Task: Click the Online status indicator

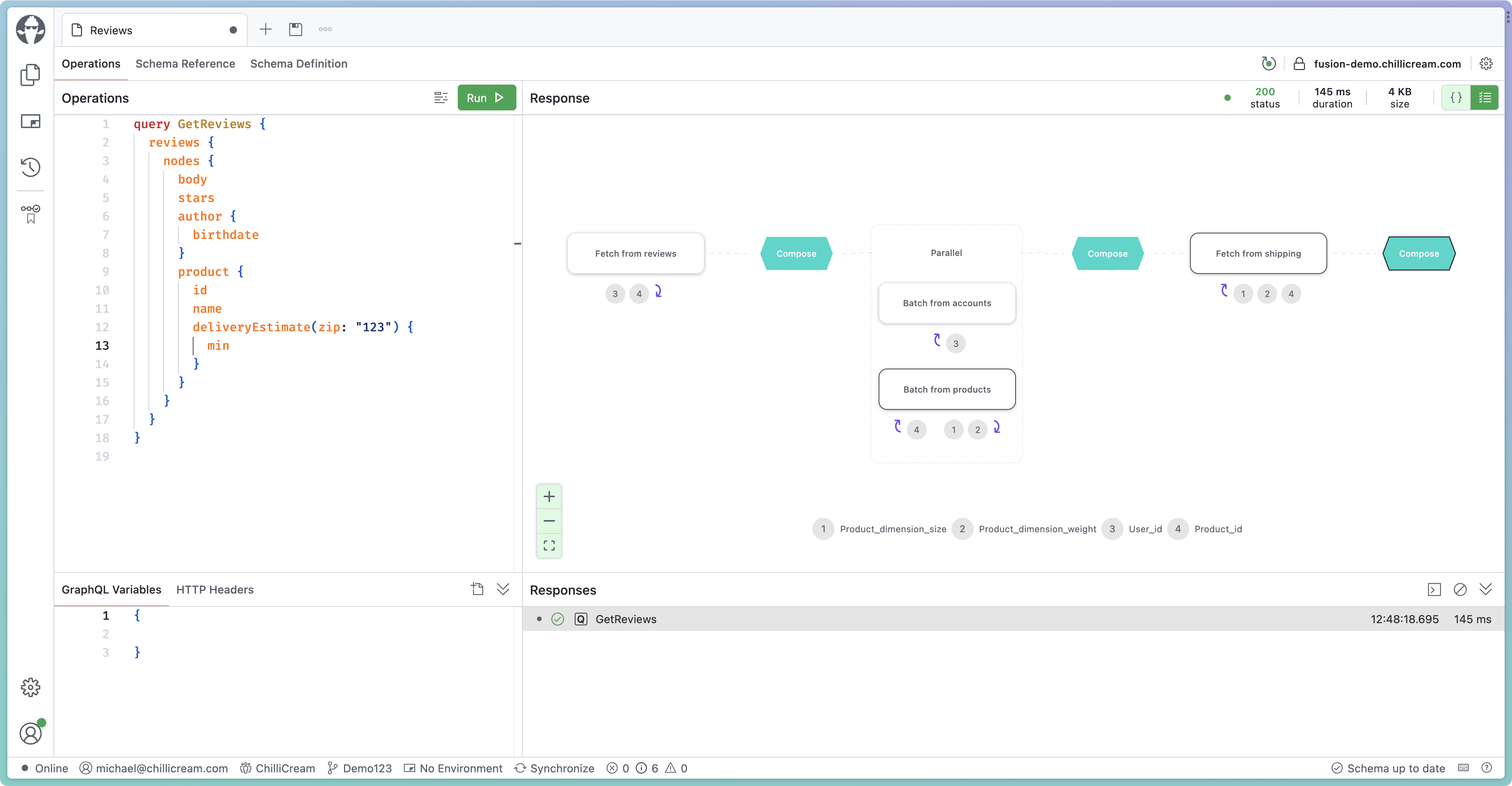Action: click(45, 768)
